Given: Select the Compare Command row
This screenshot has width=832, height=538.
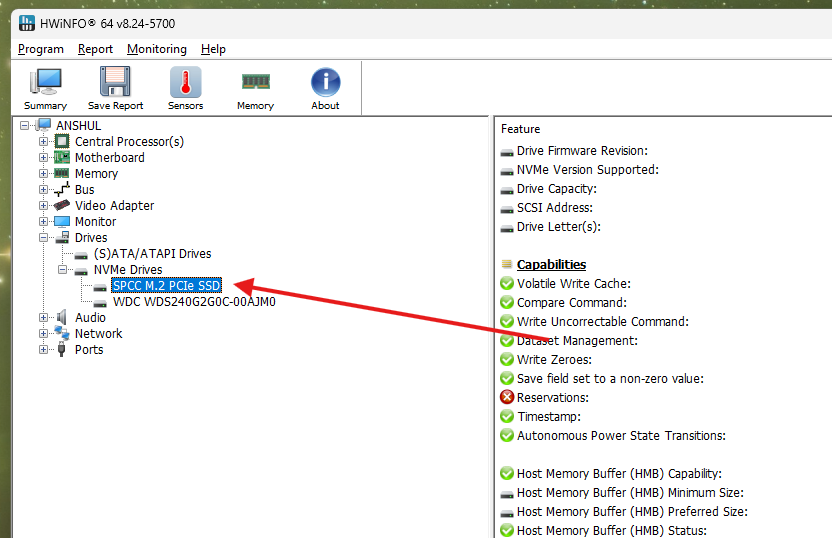Looking at the screenshot, I should click(x=572, y=302).
